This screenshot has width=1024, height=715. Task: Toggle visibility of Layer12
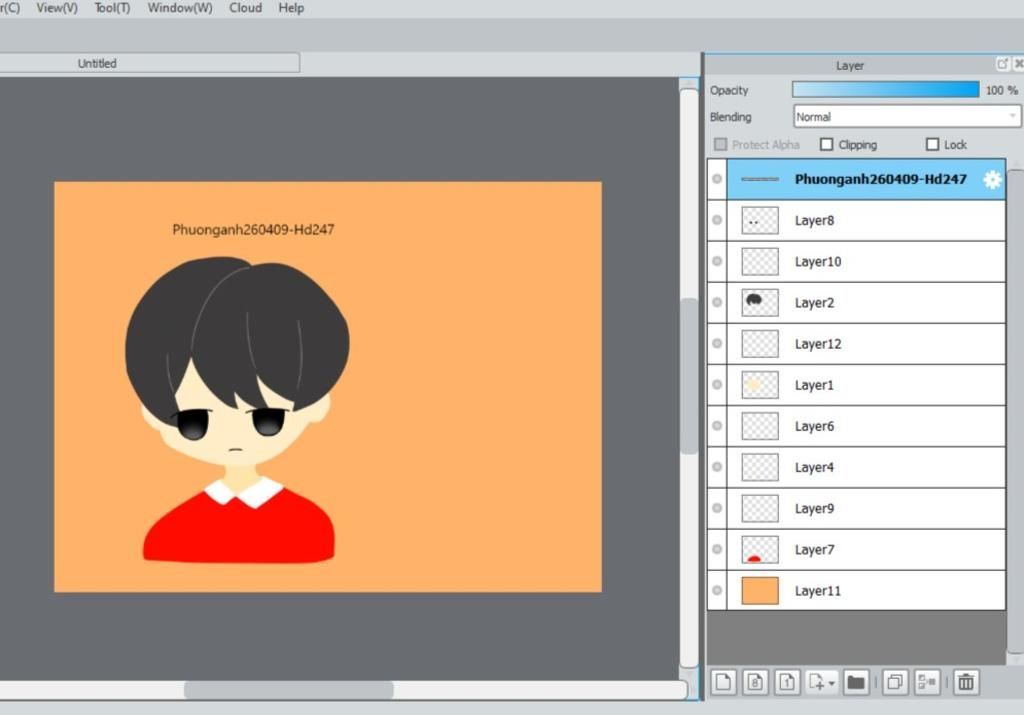[717, 343]
